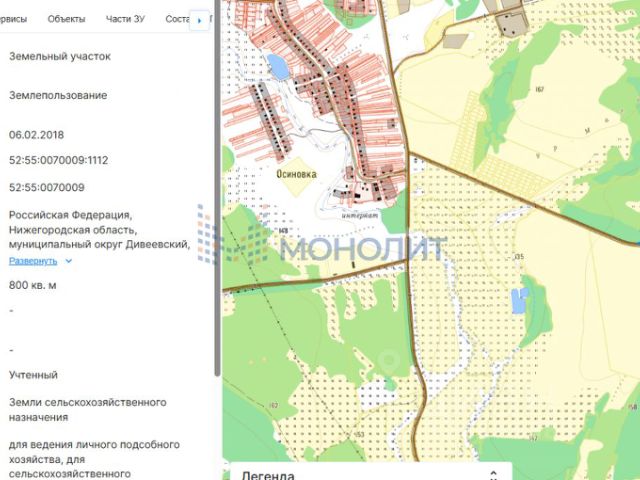This screenshot has width=640, height=480.
Task: Select cadastral number 52:55:0070009:1112
Action: click(58, 160)
